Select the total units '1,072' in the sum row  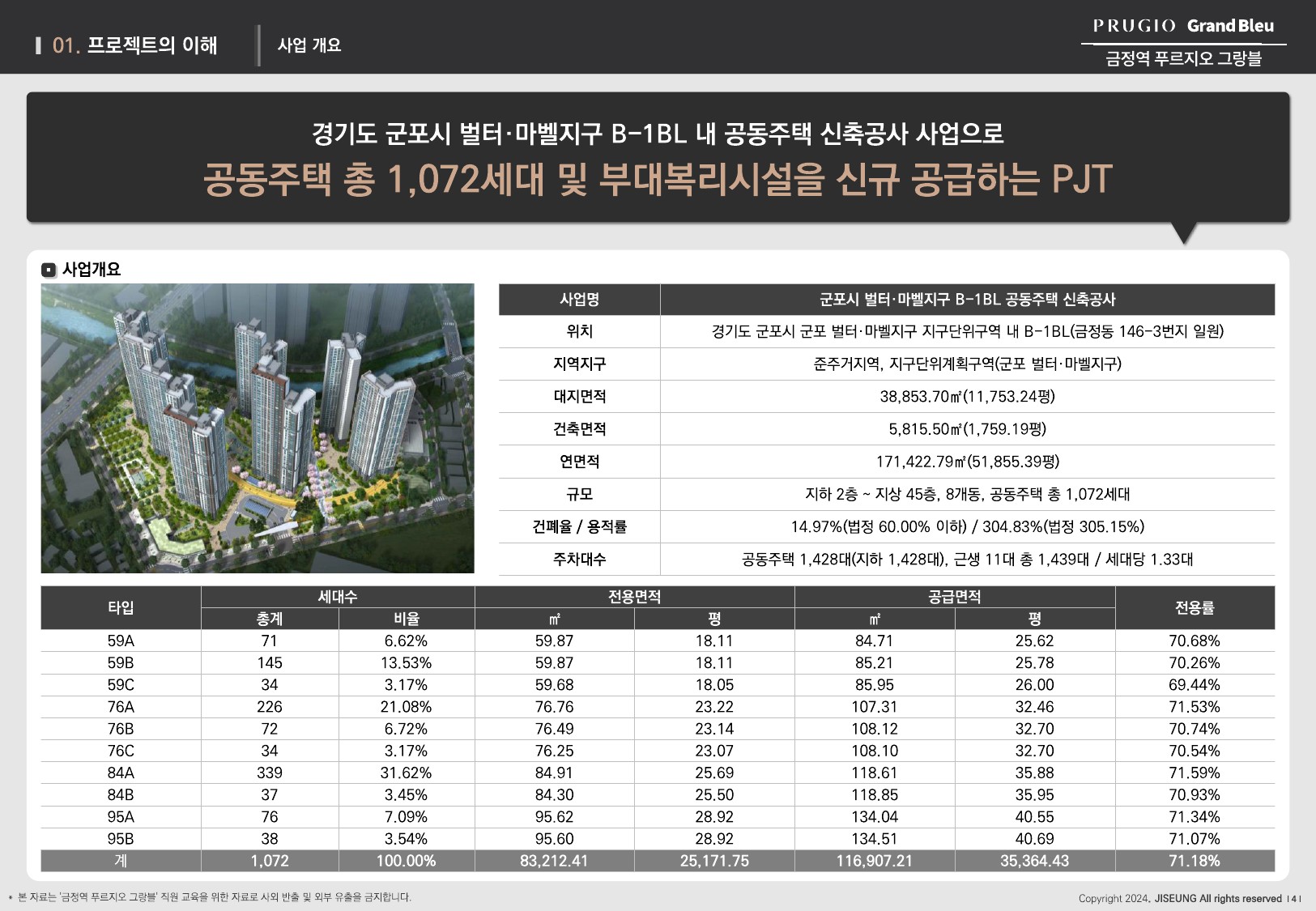[270, 861]
